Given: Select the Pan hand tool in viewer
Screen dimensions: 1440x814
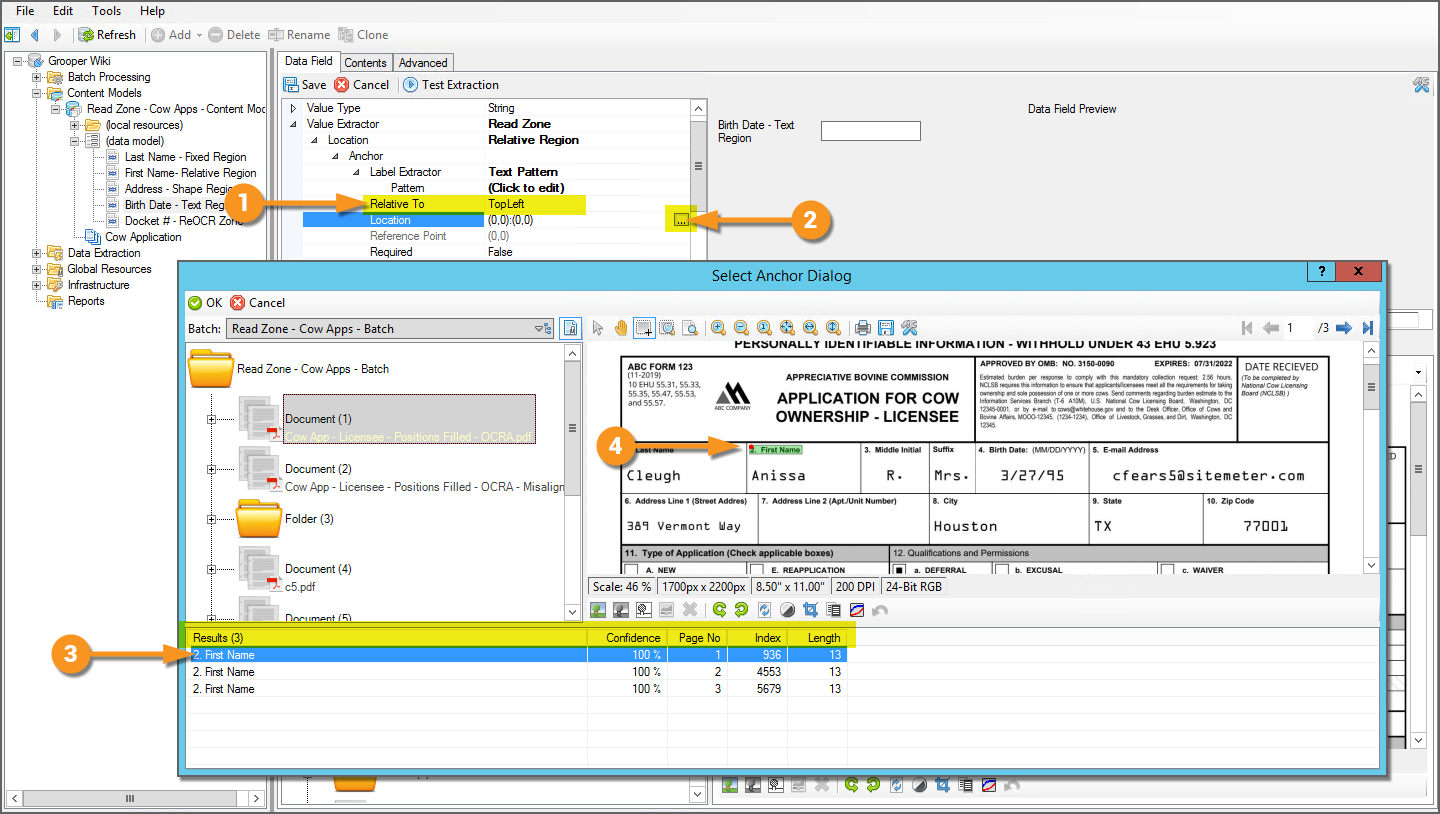Looking at the screenshot, I should [621, 328].
